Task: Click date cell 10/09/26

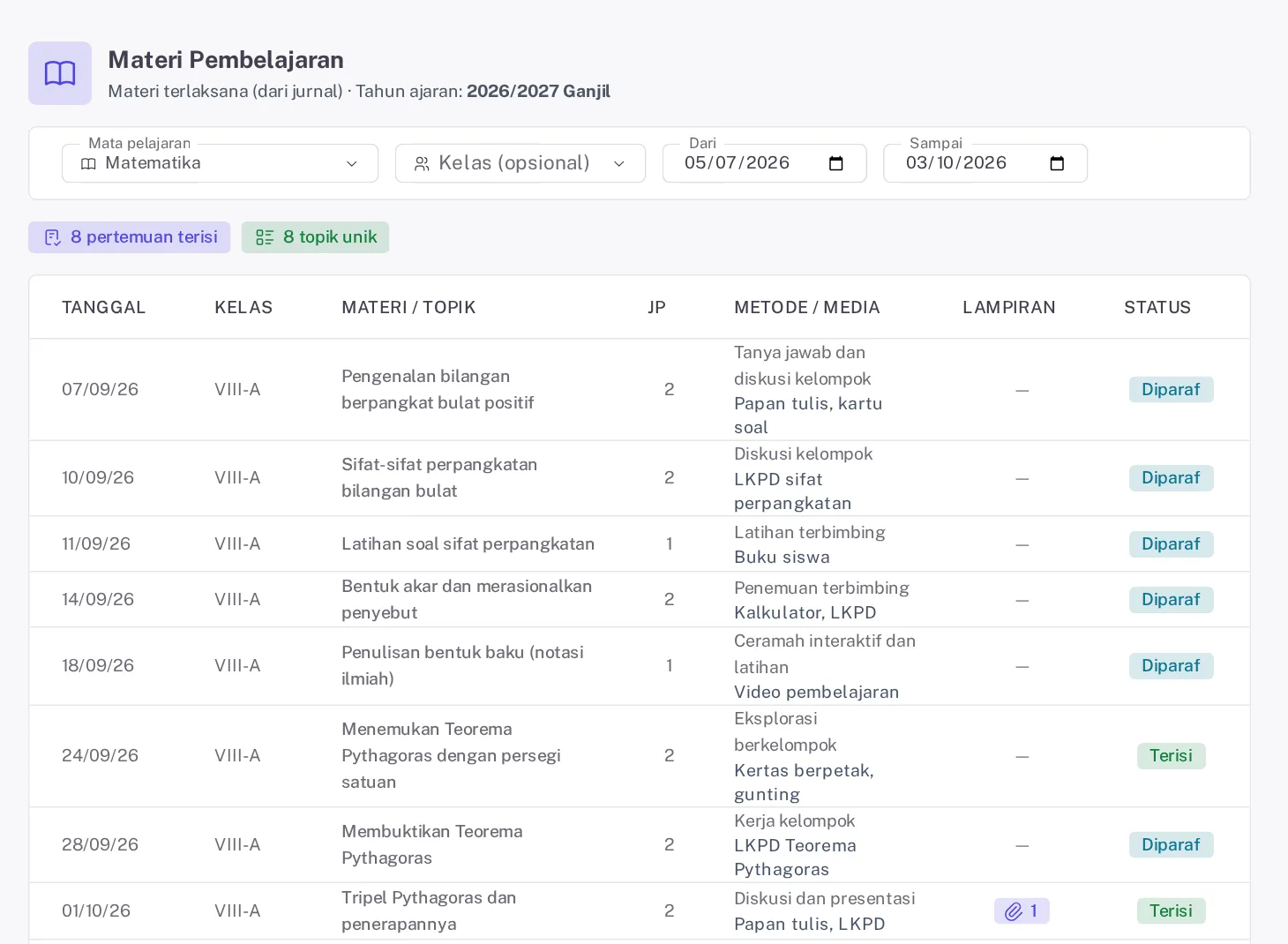Action: point(98,478)
